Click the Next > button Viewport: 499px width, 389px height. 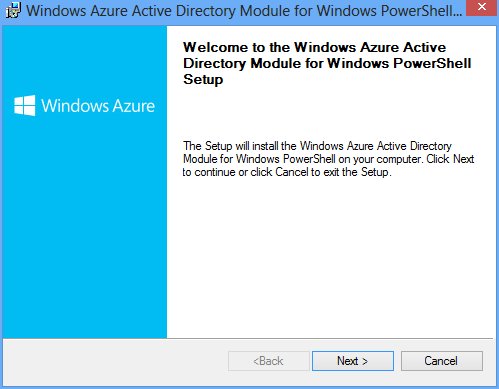click(353, 361)
